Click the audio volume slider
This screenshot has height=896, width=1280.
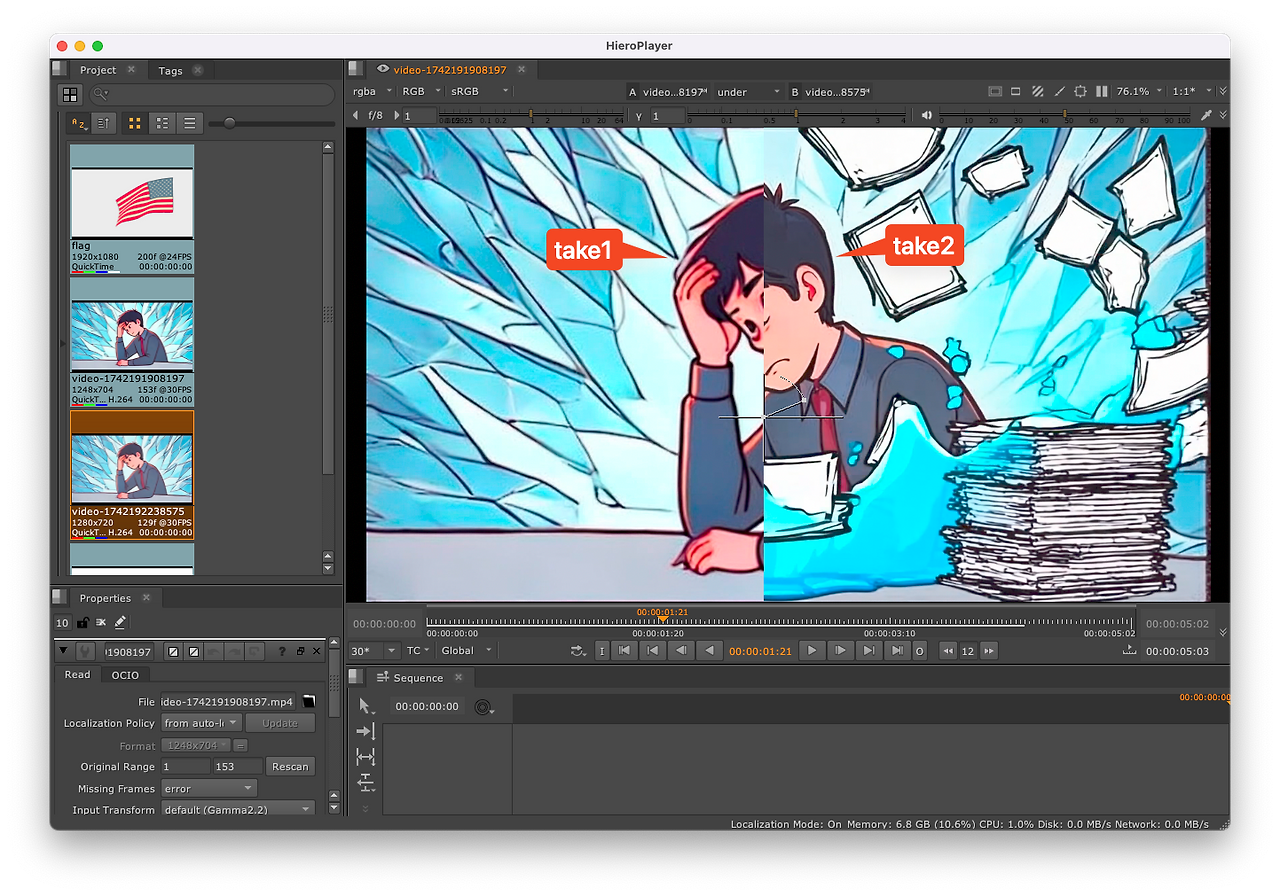click(1065, 115)
